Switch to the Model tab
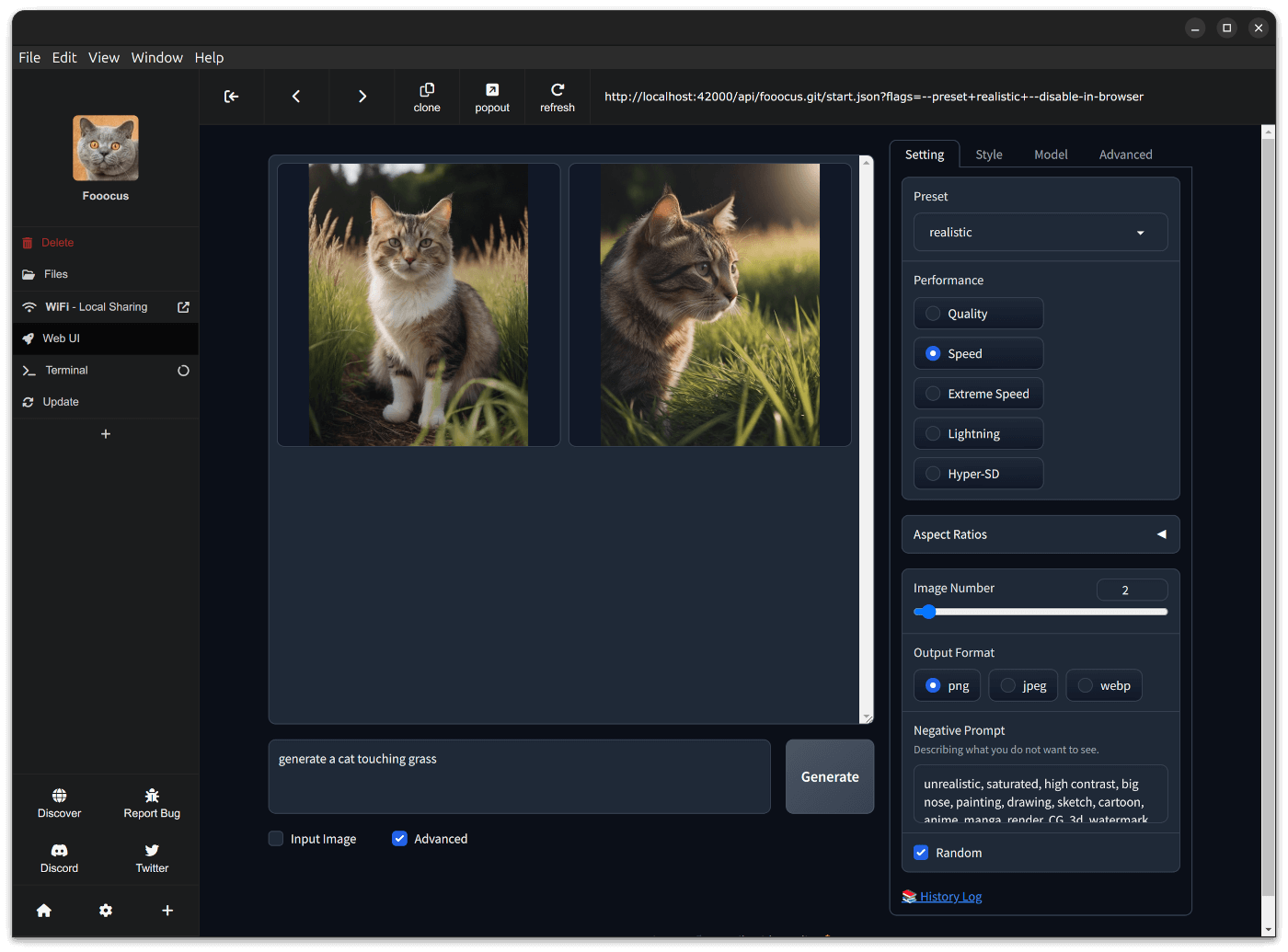The height and width of the screenshot is (952, 1288). [x=1051, y=154]
